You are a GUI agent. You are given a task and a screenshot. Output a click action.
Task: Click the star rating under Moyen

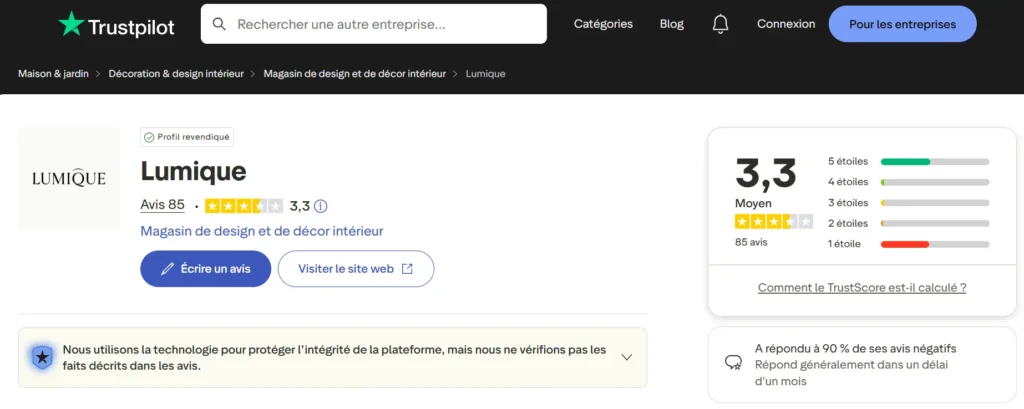click(x=774, y=221)
